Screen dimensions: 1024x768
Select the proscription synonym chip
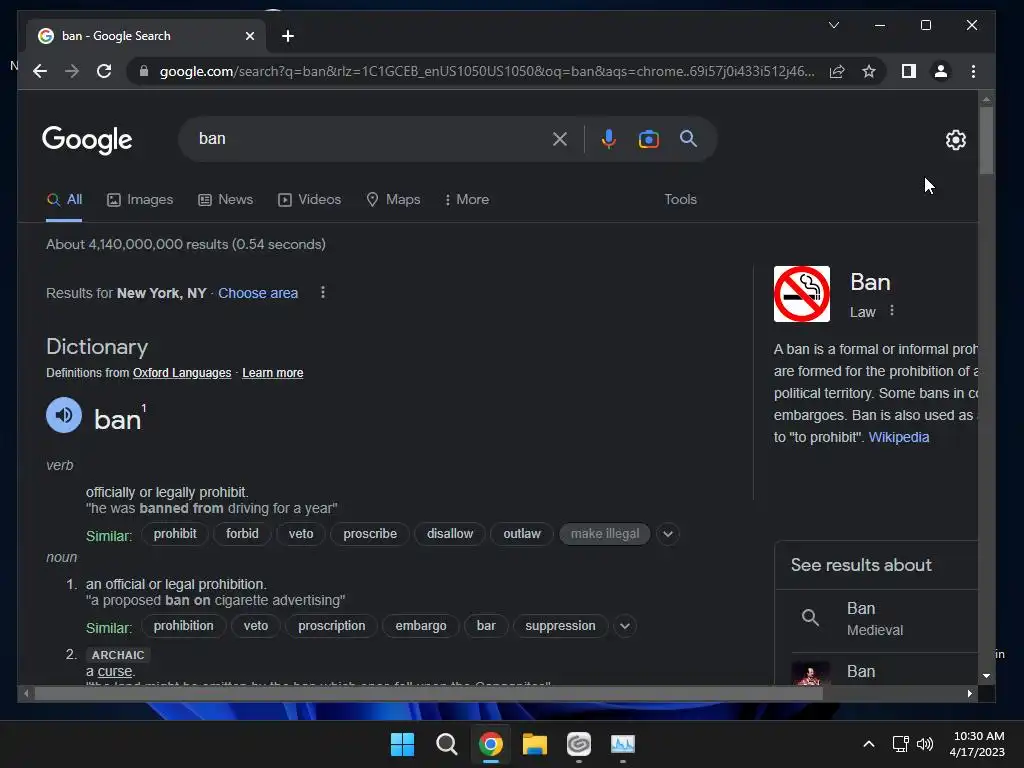click(332, 626)
